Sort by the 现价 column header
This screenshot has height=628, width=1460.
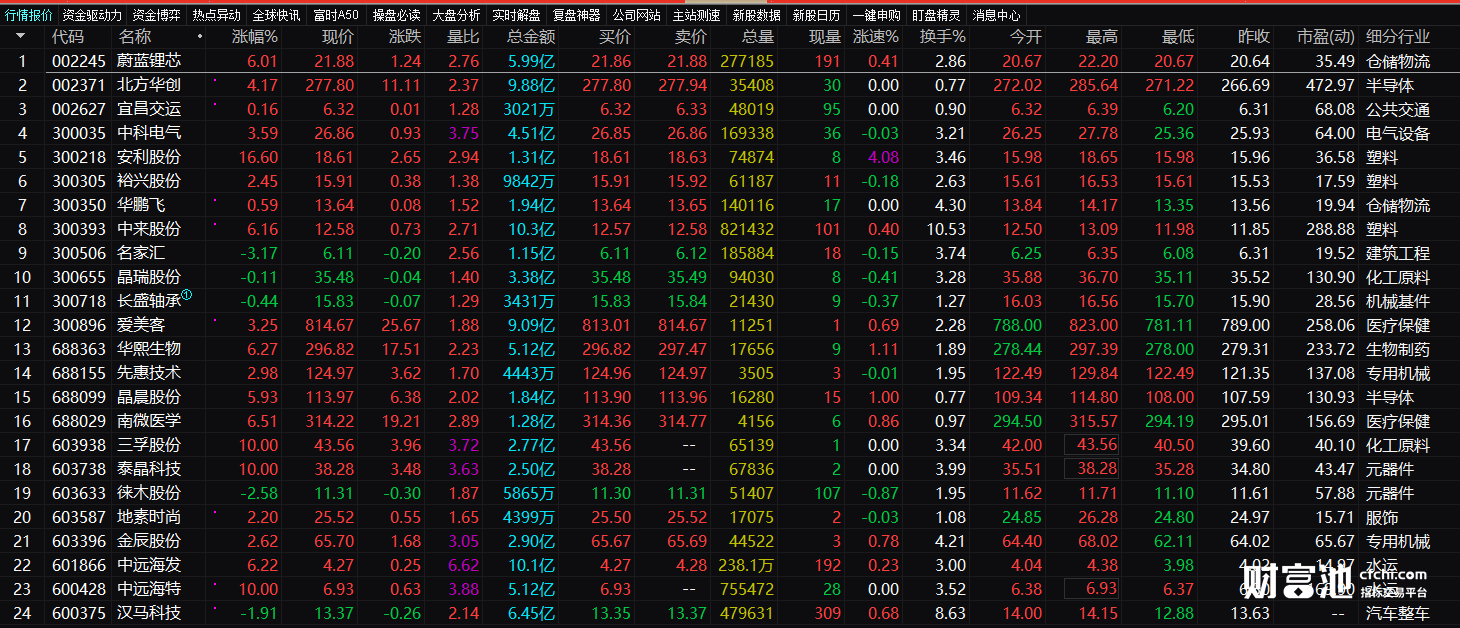338,37
